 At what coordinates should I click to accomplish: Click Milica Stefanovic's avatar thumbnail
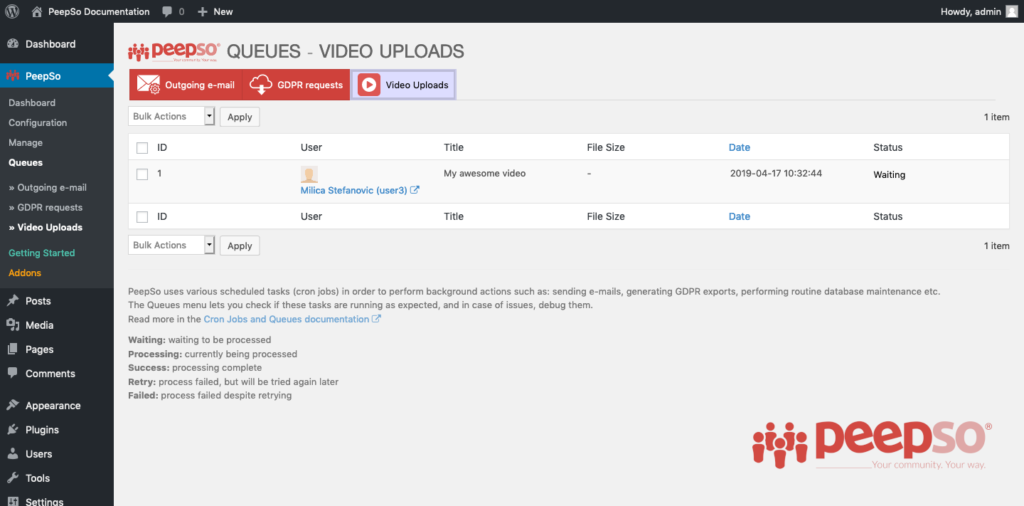[x=309, y=174]
